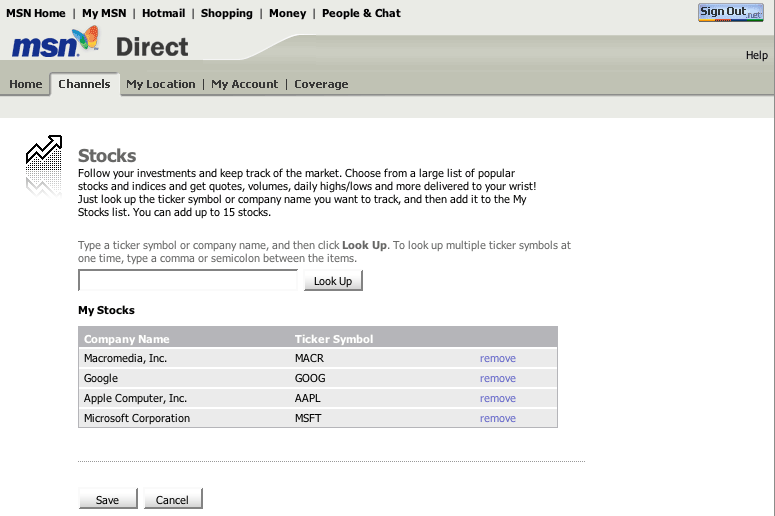
Task: Open the Coverage tab
Action: pos(321,84)
